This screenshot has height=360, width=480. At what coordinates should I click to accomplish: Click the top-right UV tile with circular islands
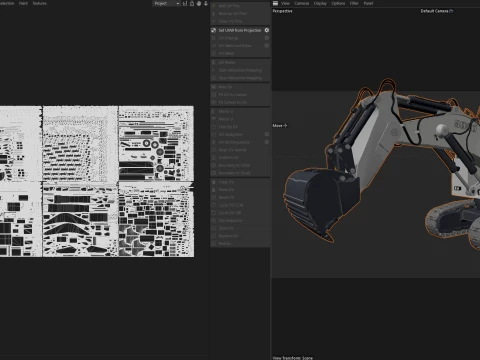coord(156,144)
